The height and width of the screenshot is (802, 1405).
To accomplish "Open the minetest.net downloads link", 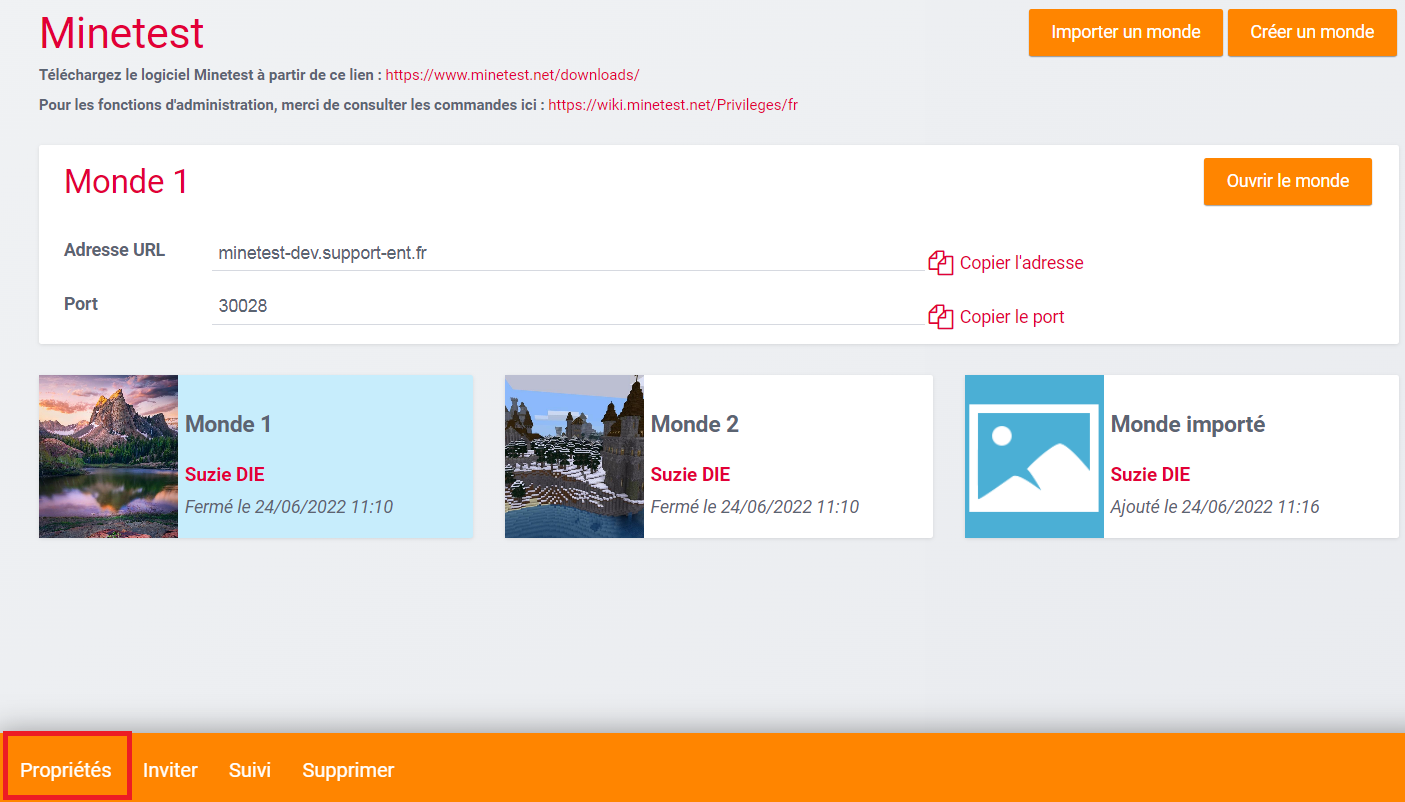I will click(512, 75).
